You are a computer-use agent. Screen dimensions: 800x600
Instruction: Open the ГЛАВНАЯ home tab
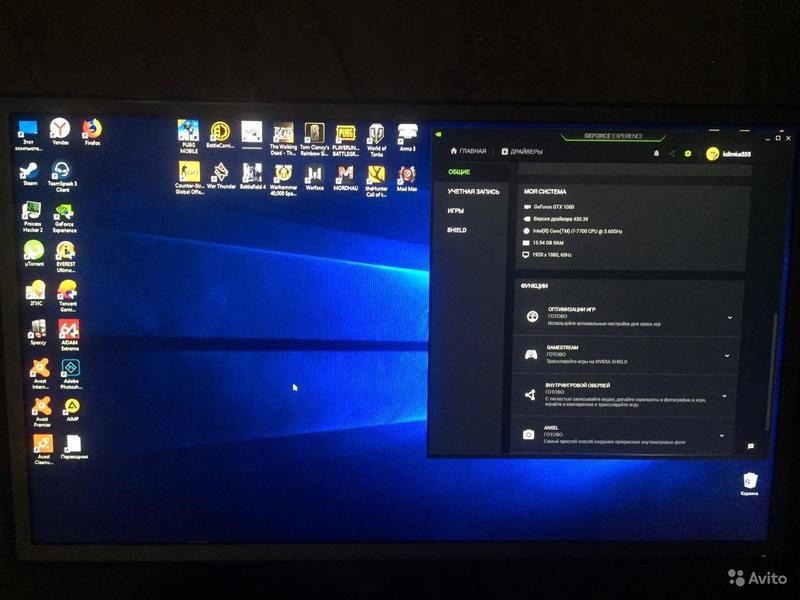click(x=468, y=151)
